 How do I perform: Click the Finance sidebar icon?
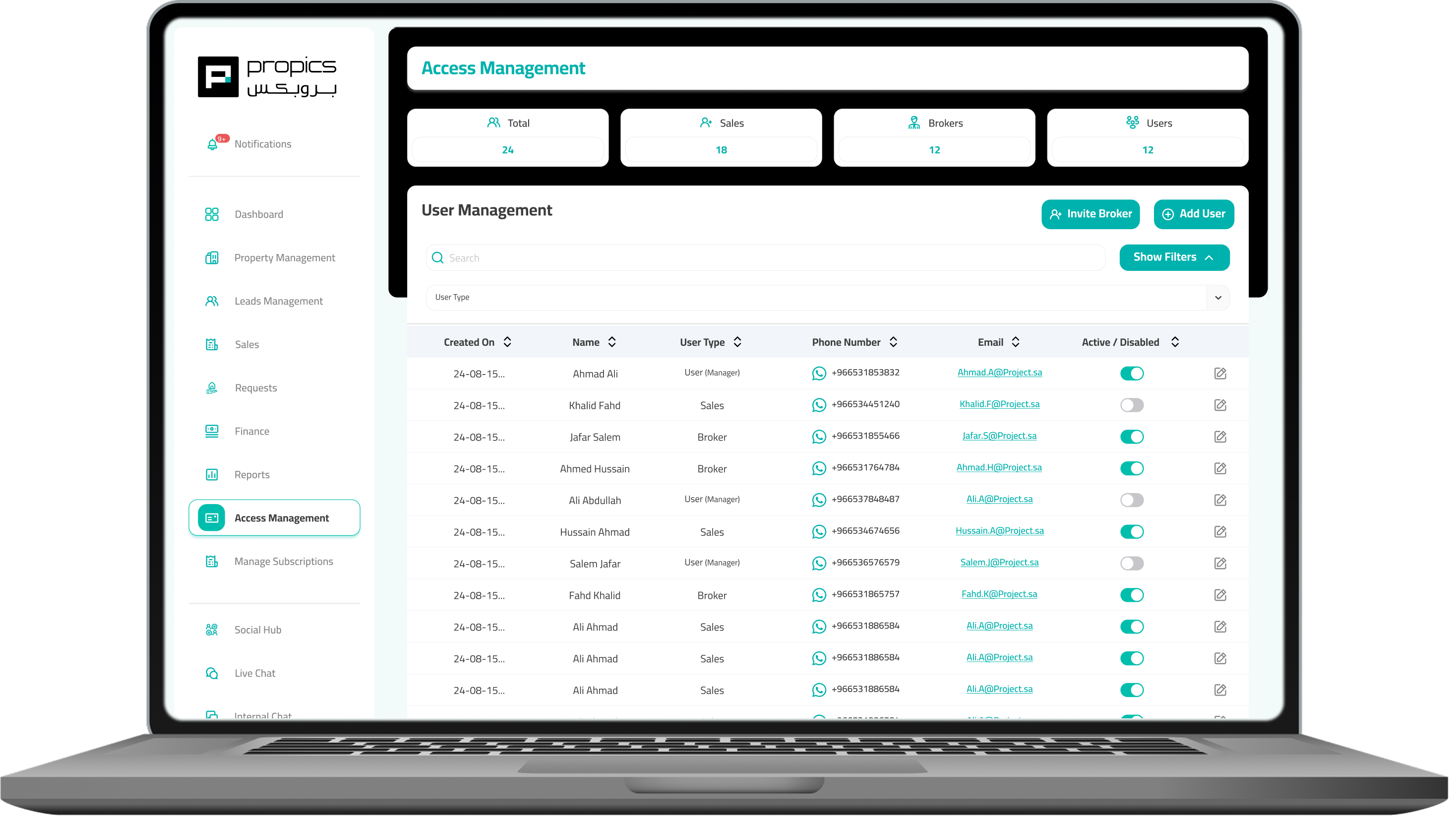(x=212, y=432)
